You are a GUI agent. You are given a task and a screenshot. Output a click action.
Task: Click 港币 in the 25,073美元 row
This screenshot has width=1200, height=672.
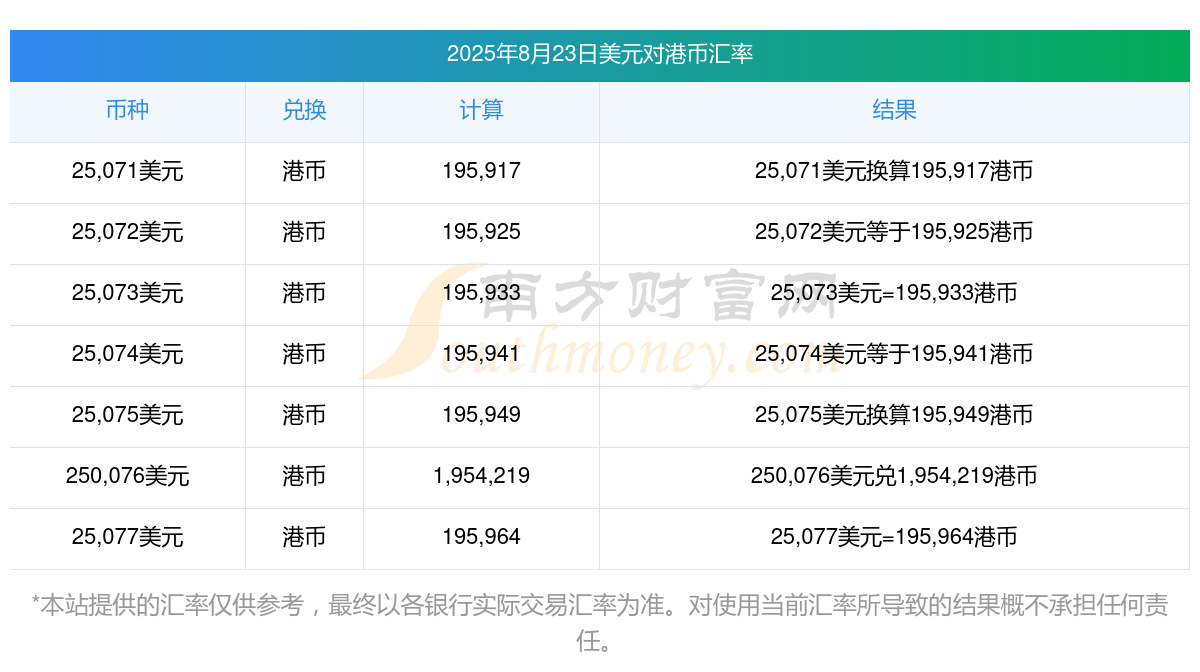(x=304, y=293)
